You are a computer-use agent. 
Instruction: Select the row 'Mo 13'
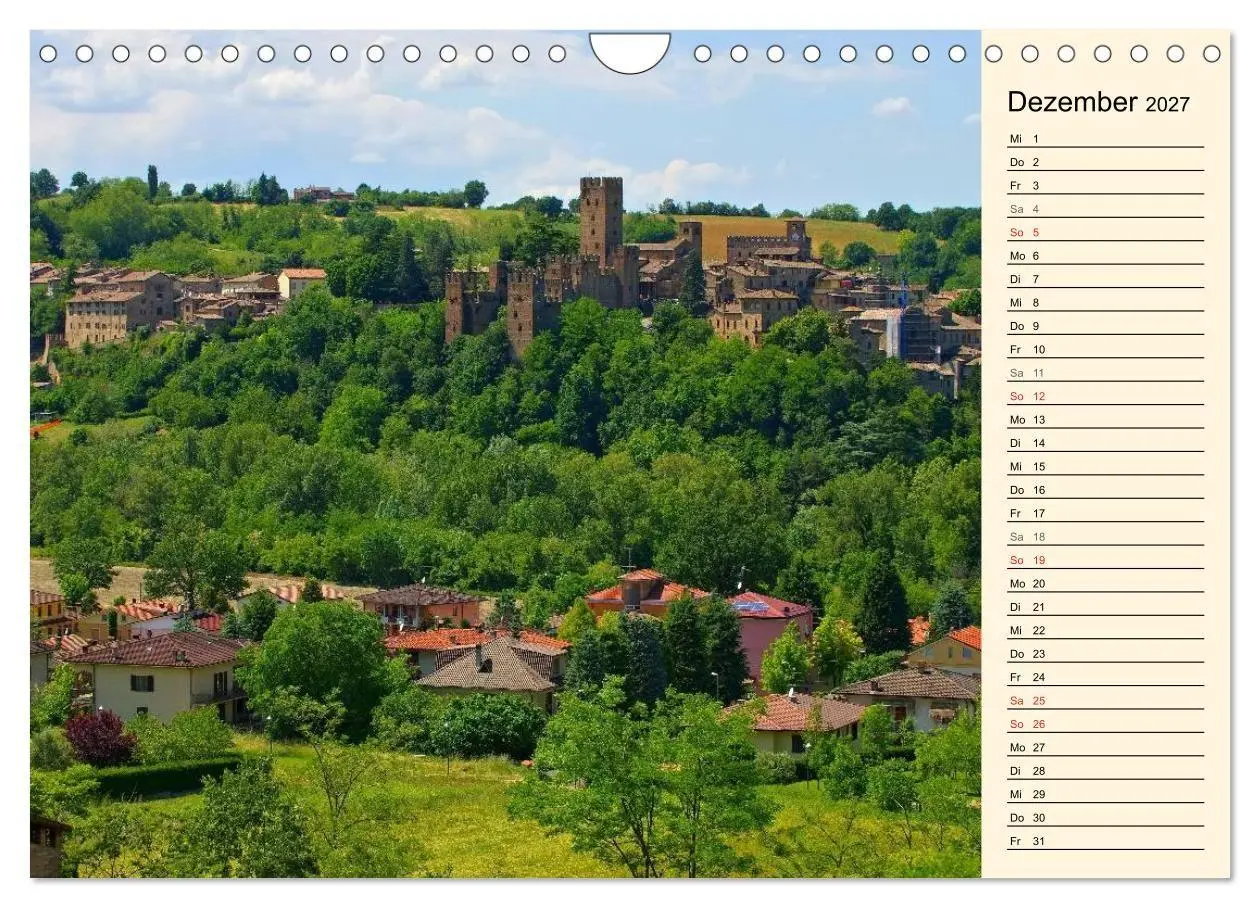pos(1105,419)
